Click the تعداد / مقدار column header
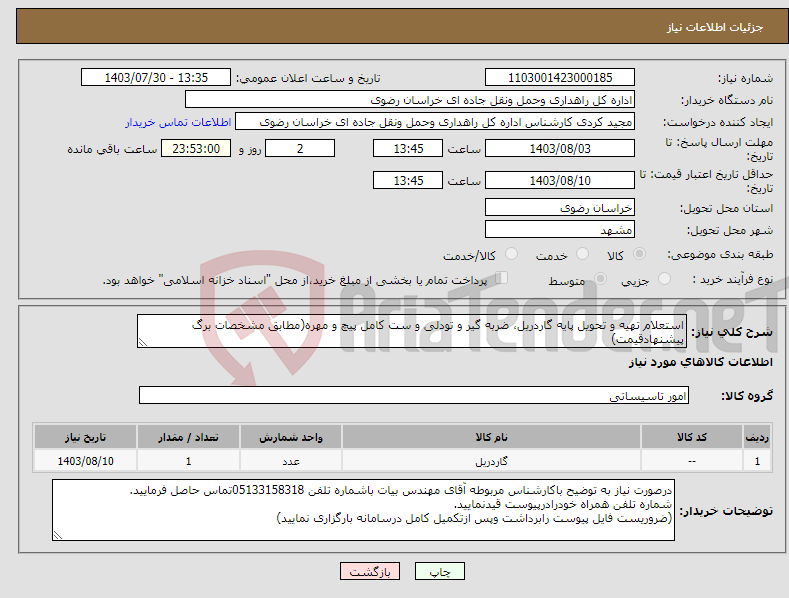 [188, 437]
